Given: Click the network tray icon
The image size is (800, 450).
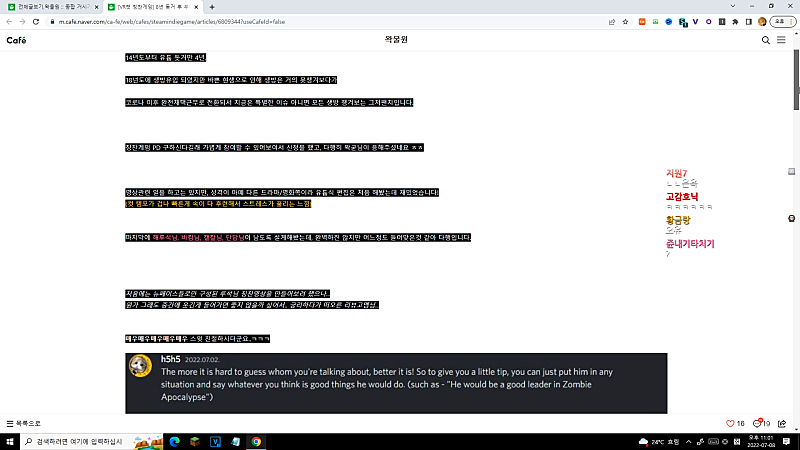Looking at the screenshot, I should pyautogui.click(x=701, y=442).
